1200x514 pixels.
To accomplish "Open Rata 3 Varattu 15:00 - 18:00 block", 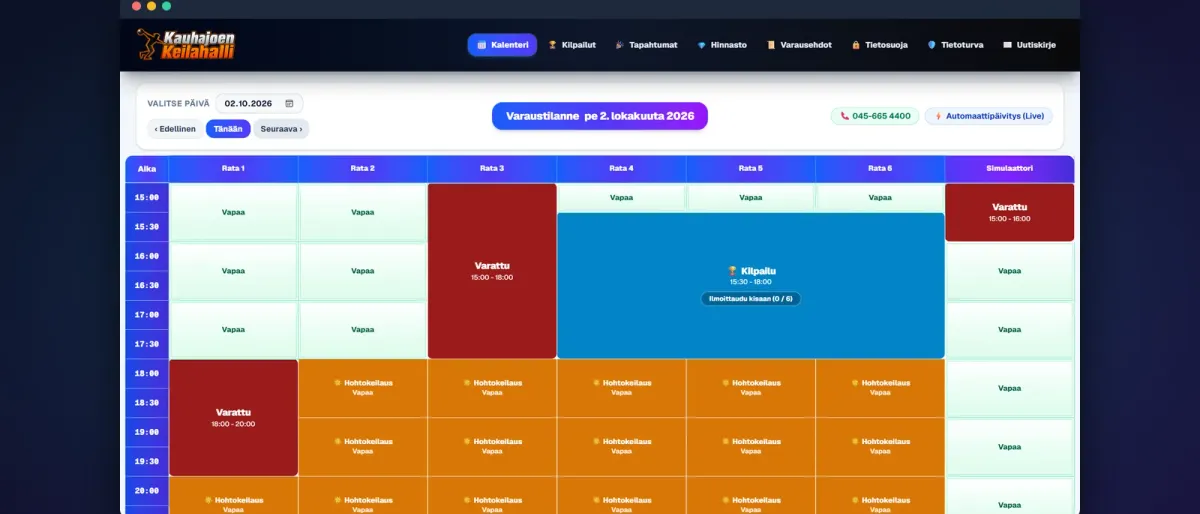I will point(492,271).
